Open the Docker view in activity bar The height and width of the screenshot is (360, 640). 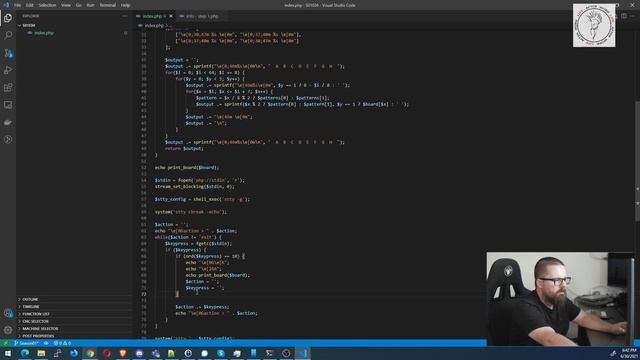tap(8, 122)
